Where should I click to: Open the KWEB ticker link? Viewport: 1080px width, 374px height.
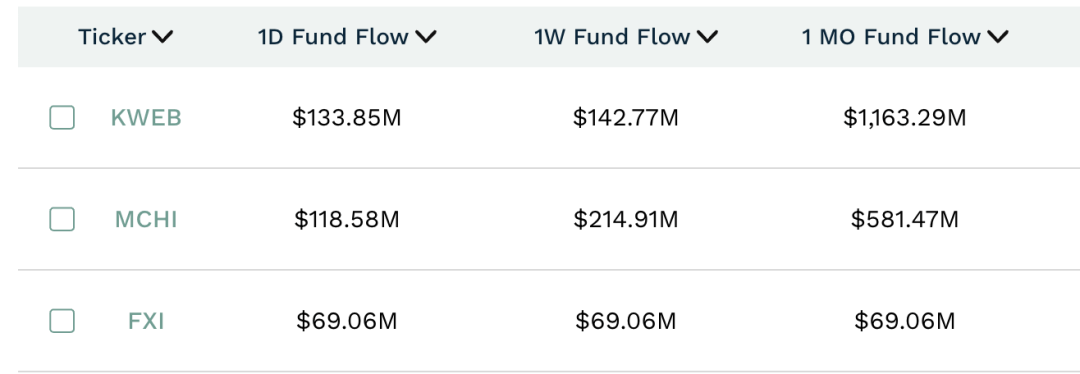tap(146, 118)
